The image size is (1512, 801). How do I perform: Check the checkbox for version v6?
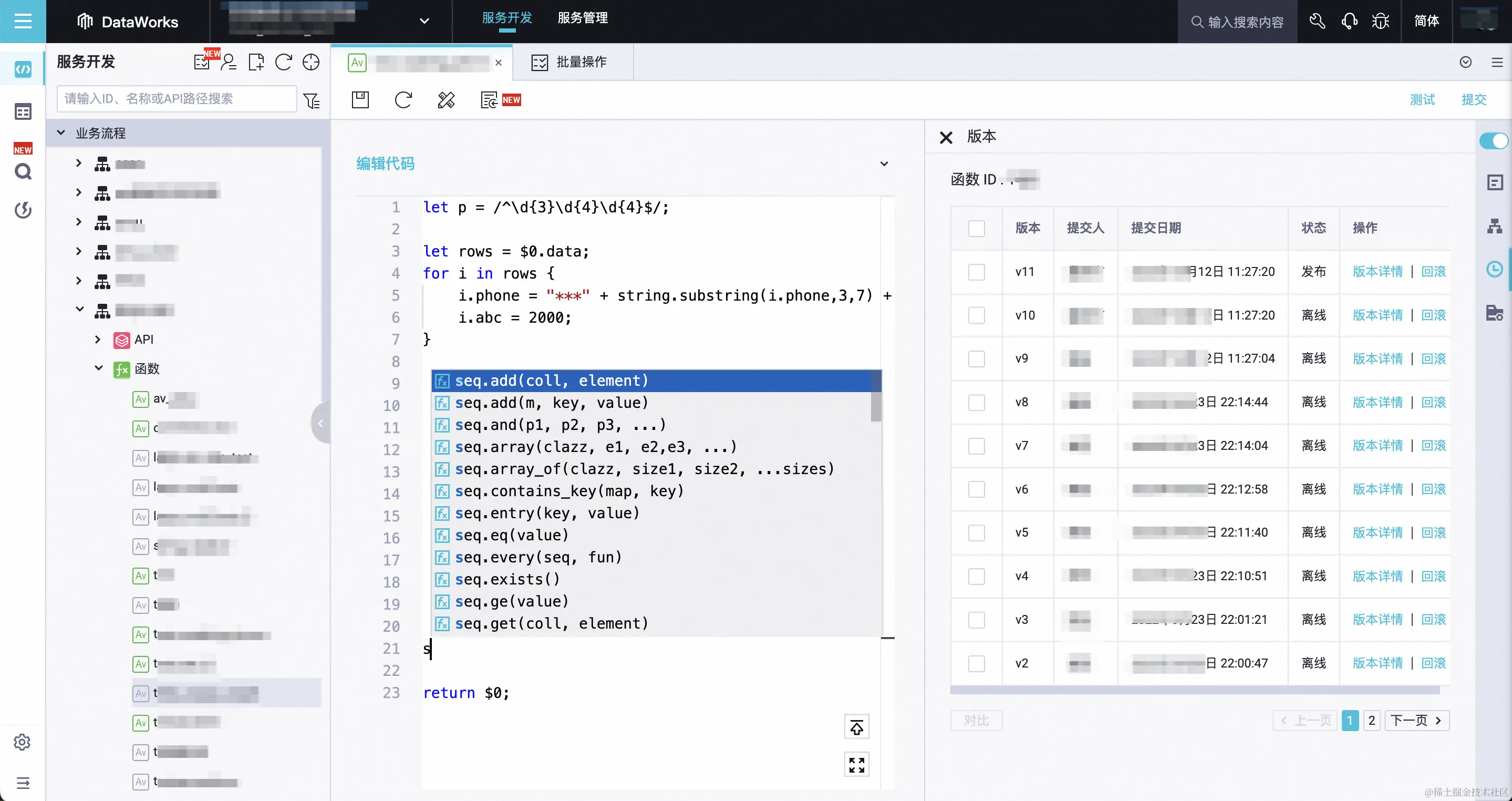click(x=977, y=489)
